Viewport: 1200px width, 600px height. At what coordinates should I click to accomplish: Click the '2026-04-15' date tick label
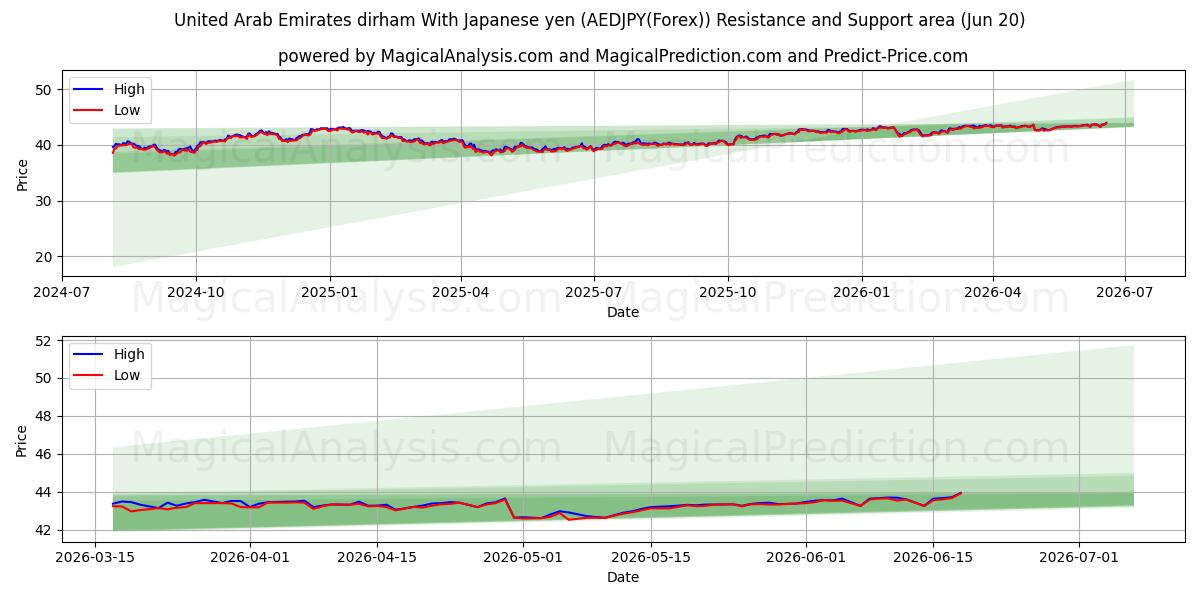coord(377,556)
